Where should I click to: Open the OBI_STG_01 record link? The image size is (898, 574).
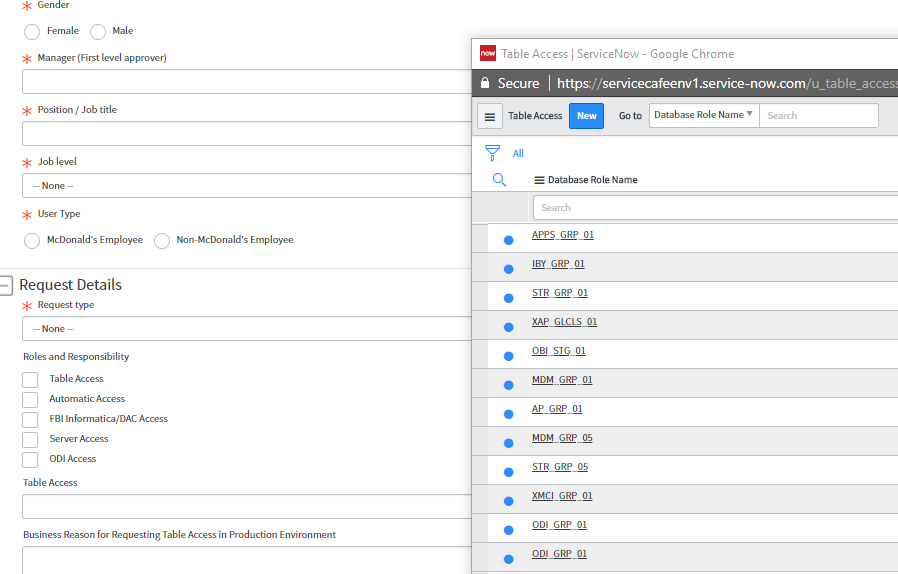click(558, 351)
